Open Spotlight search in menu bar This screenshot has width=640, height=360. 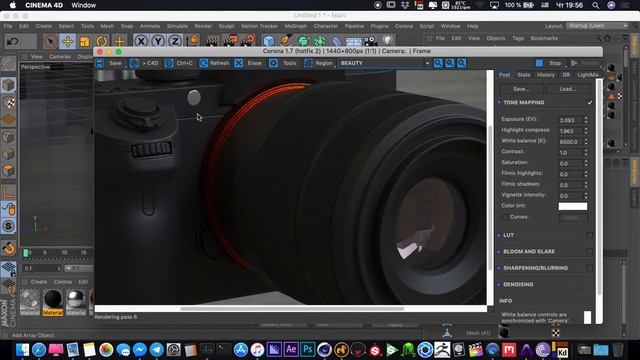[x=596, y=5]
